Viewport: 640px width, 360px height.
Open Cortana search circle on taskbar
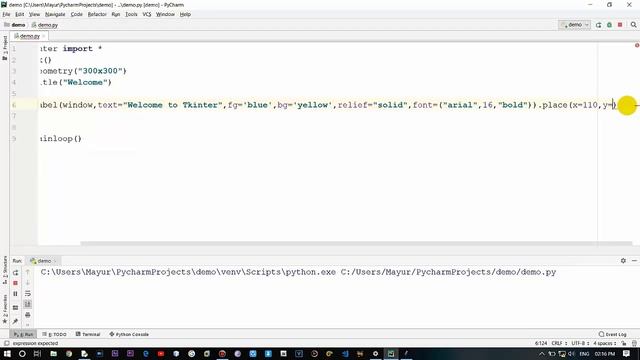(22, 354)
